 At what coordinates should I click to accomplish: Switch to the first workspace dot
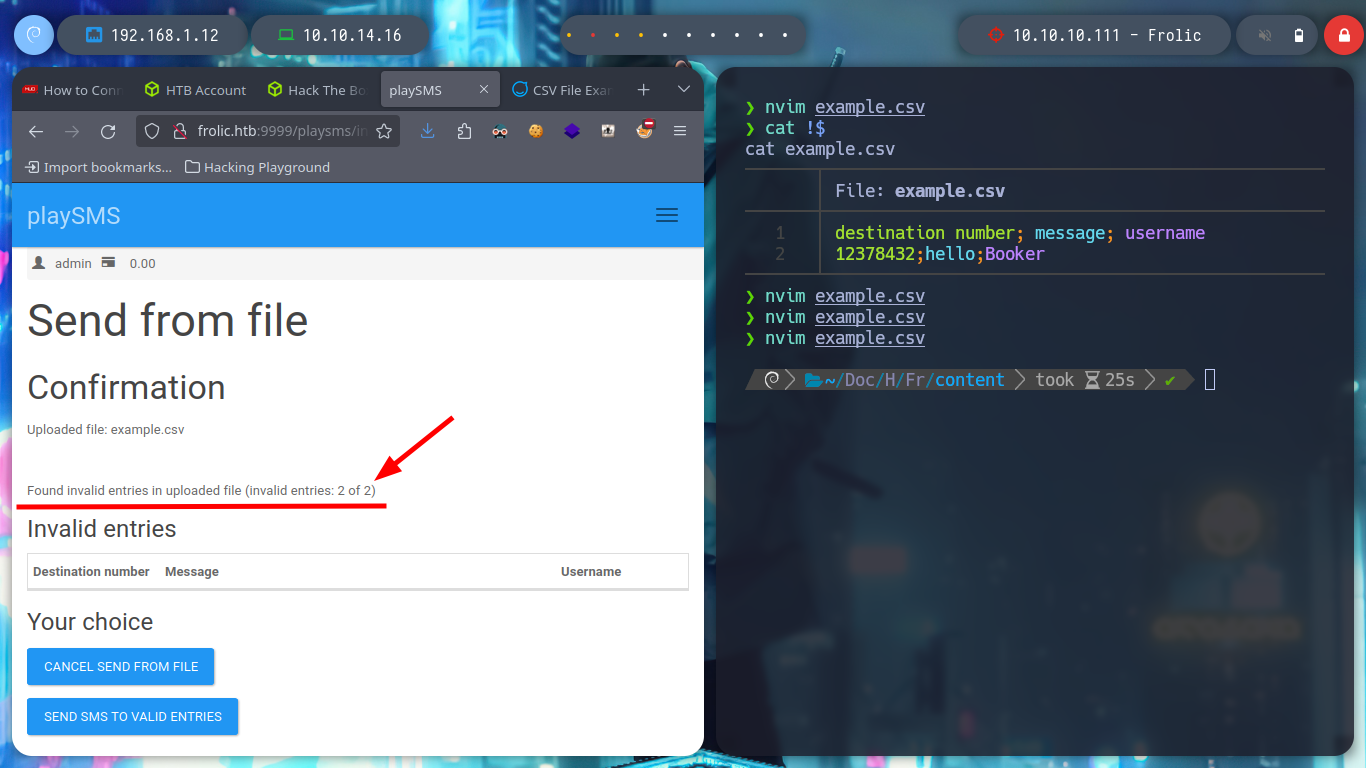coord(569,35)
